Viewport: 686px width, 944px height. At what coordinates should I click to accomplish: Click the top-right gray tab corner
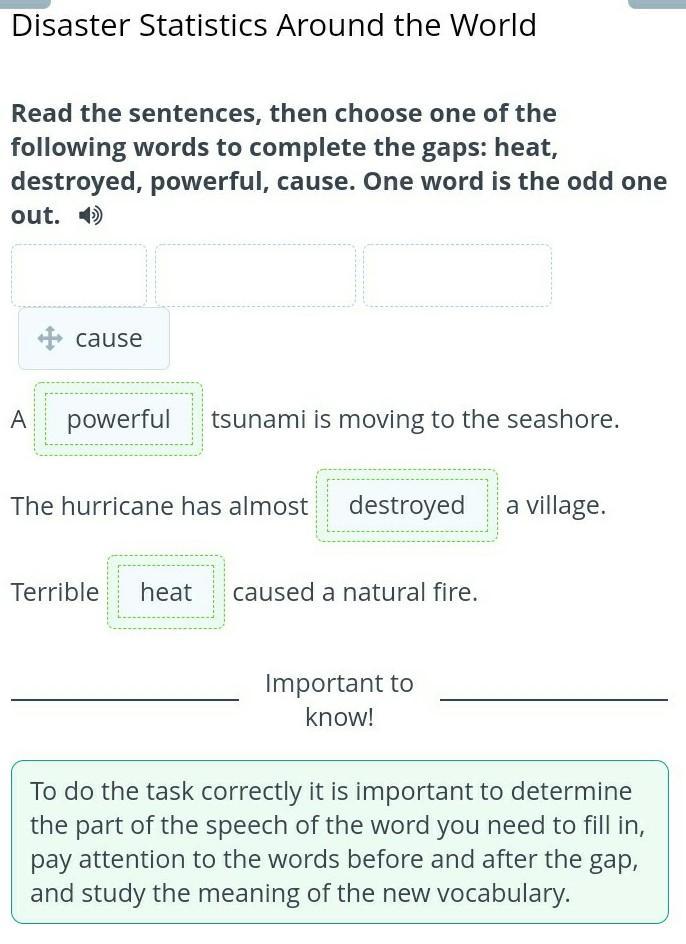657,3
